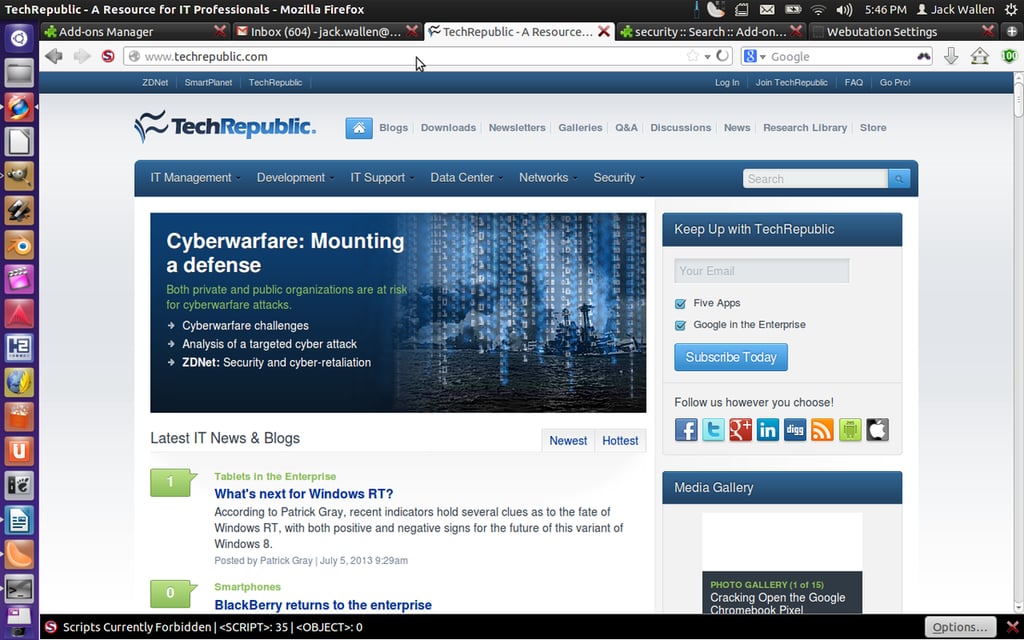Image resolution: width=1024 pixels, height=640 pixels.
Task: Focus the site Search text field
Action: 815,178
